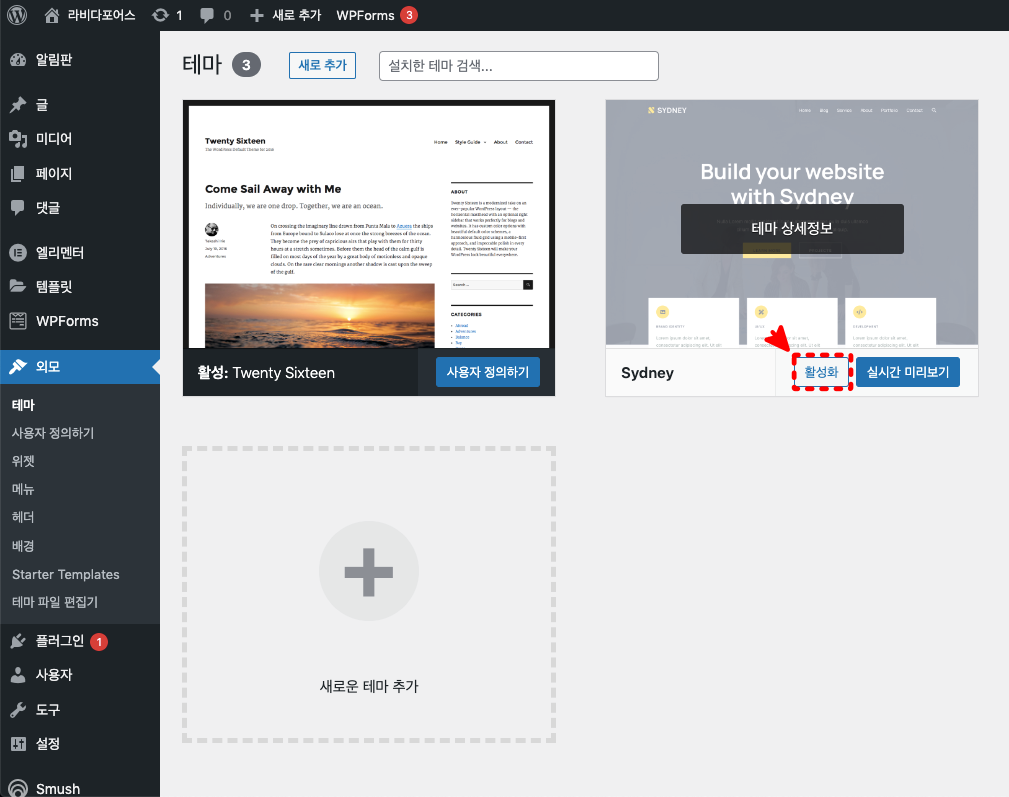Click 새로운 테마 추가 placeholder label
1009x797 pixels.
click(x=369, y=686)
